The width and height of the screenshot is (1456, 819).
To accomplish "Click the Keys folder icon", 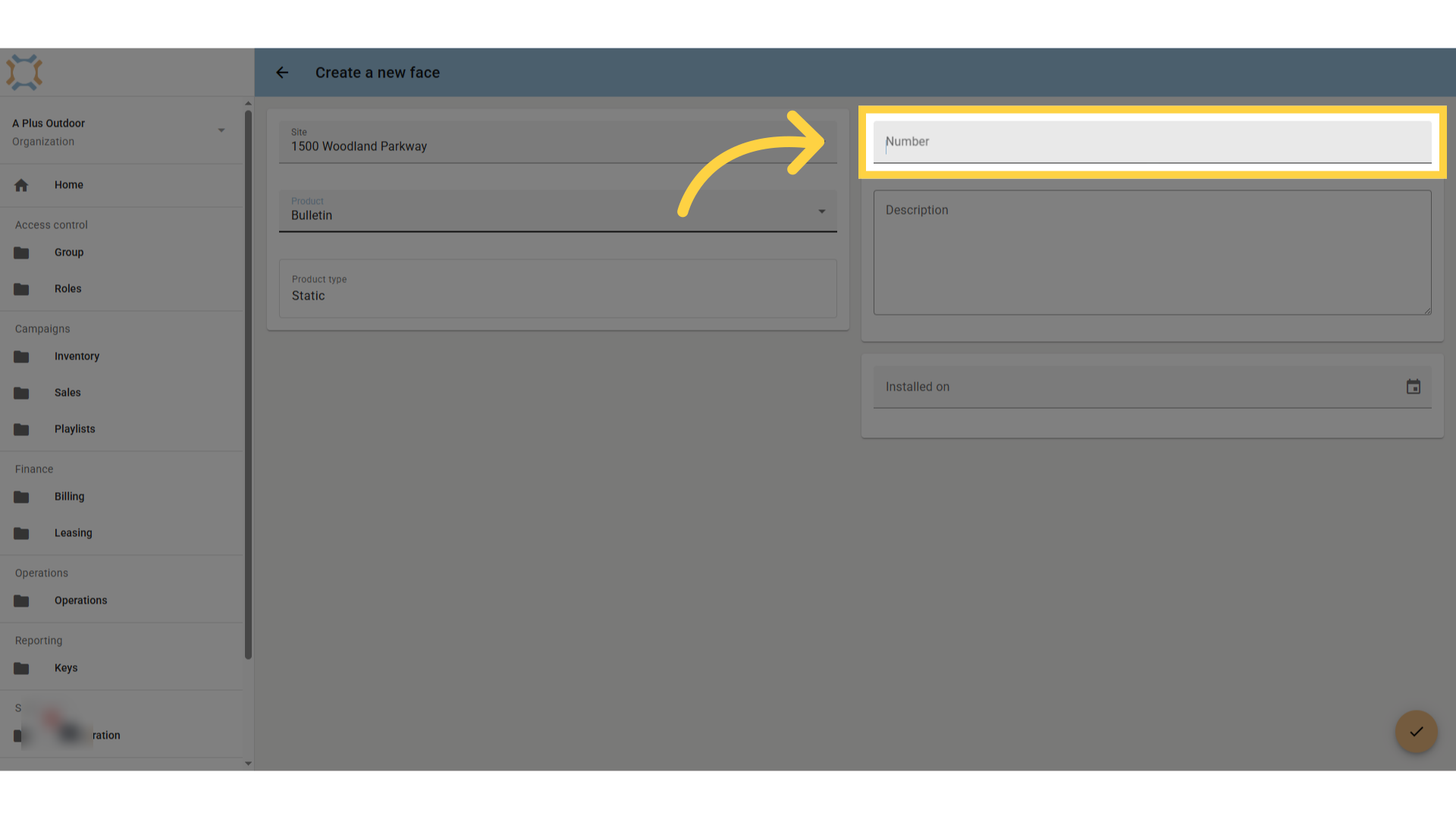I will (21, 668).
